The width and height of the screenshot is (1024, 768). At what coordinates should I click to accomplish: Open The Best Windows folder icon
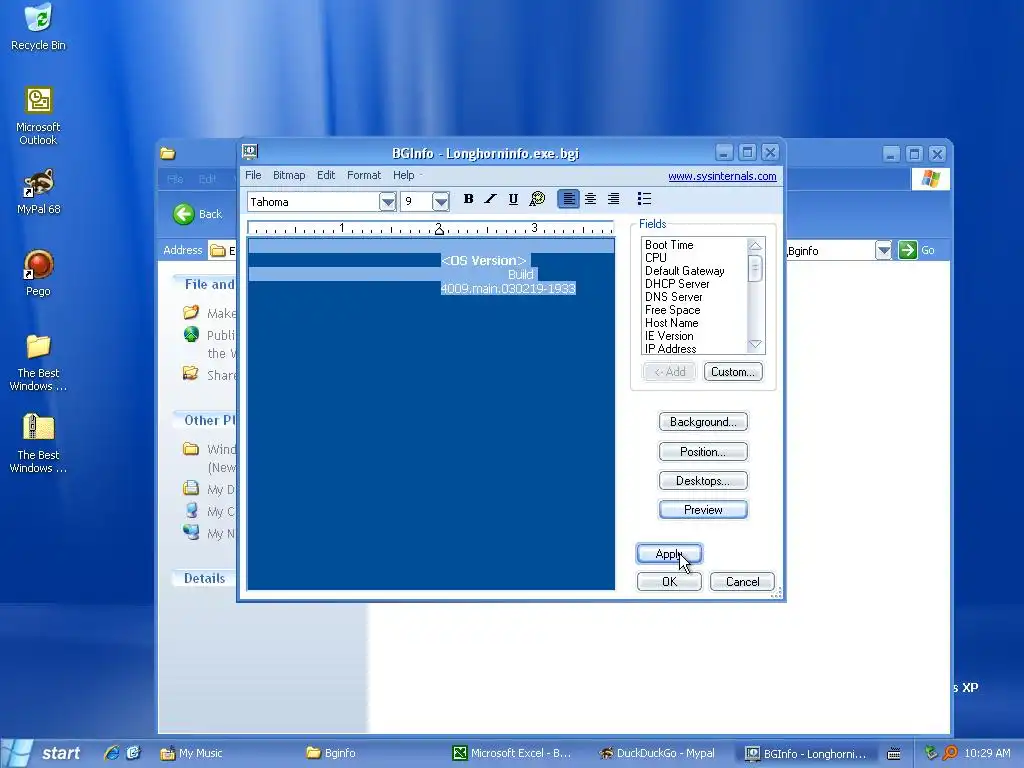tap(38, 362)
